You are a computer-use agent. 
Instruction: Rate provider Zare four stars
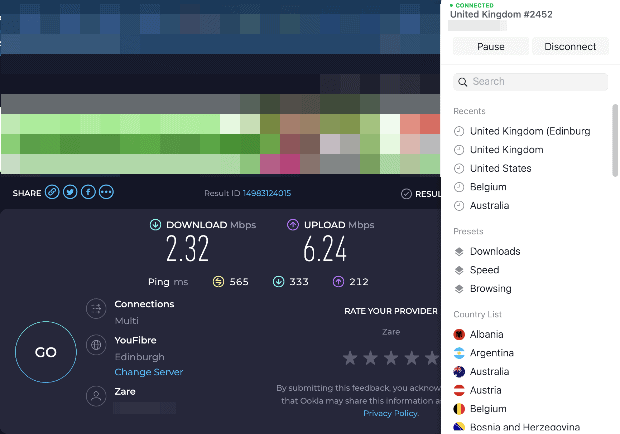(412, 358)
